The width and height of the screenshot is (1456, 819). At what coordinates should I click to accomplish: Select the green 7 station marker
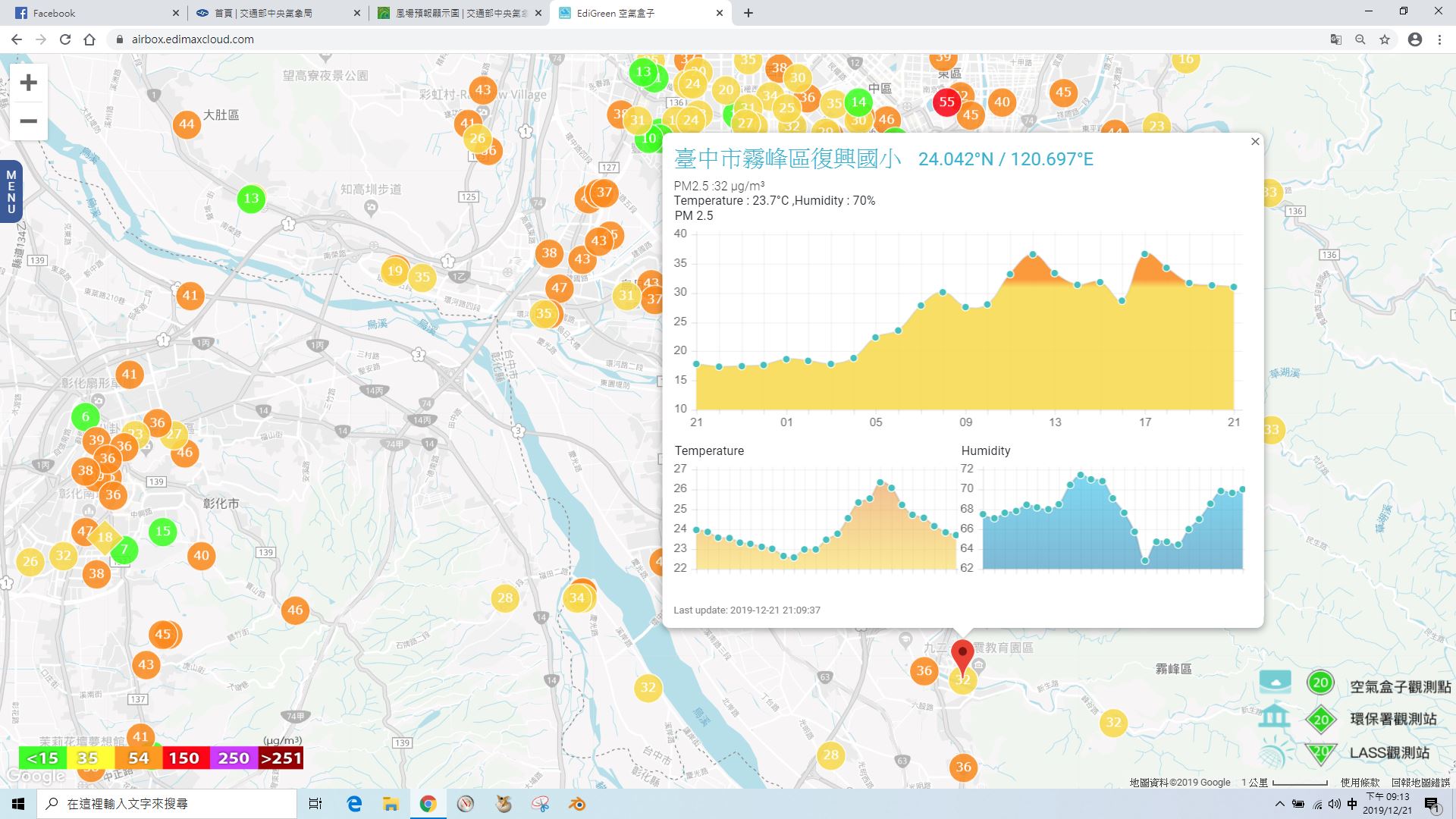(124, 550)
